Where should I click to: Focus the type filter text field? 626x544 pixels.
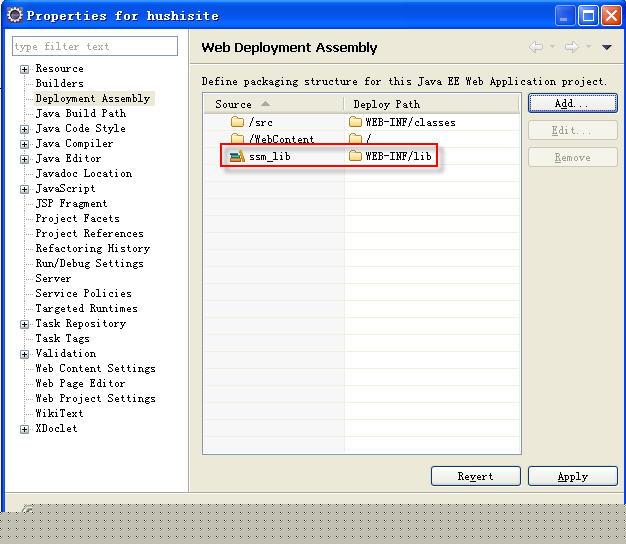click(95, 46)
